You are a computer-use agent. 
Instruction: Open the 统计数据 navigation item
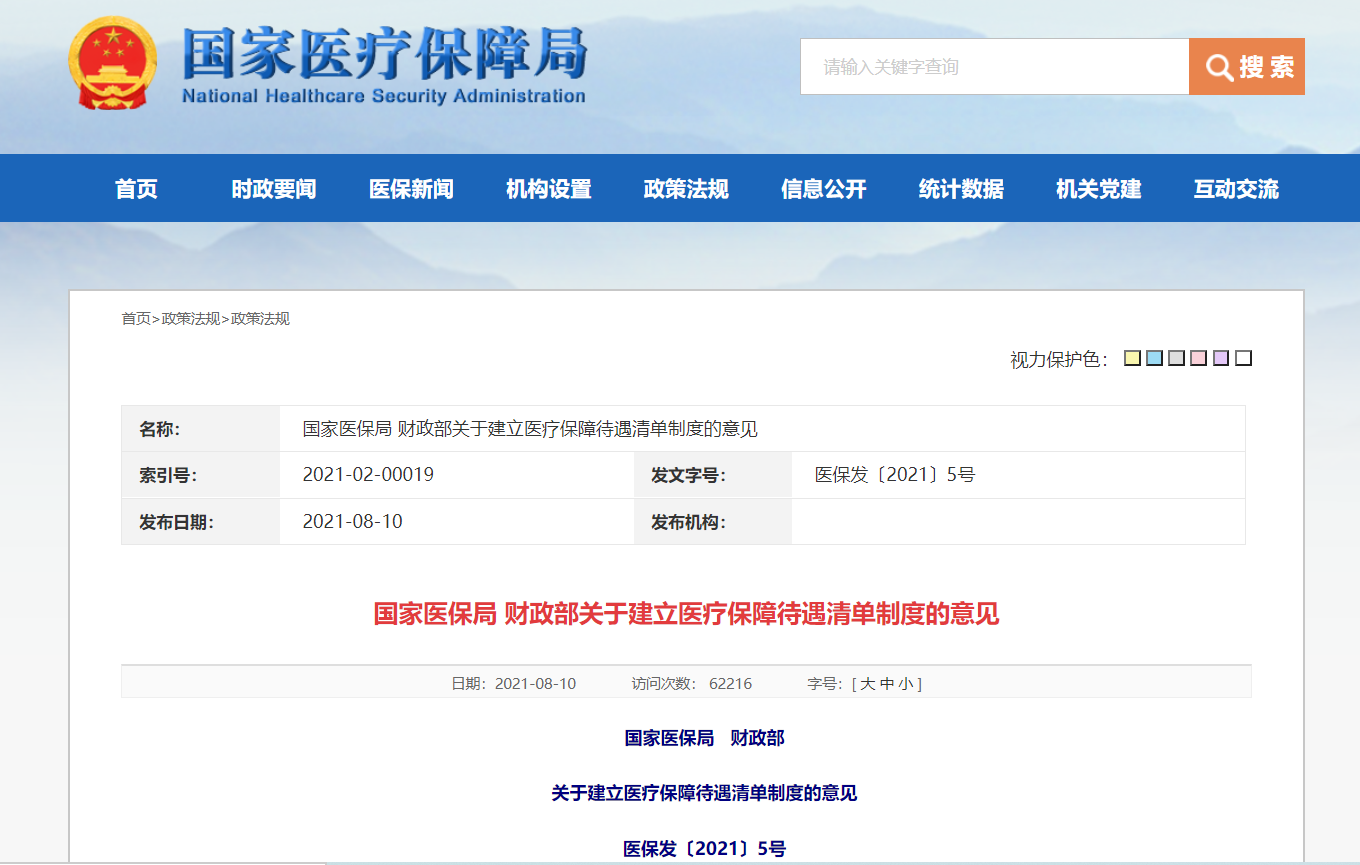pos(961,189)
